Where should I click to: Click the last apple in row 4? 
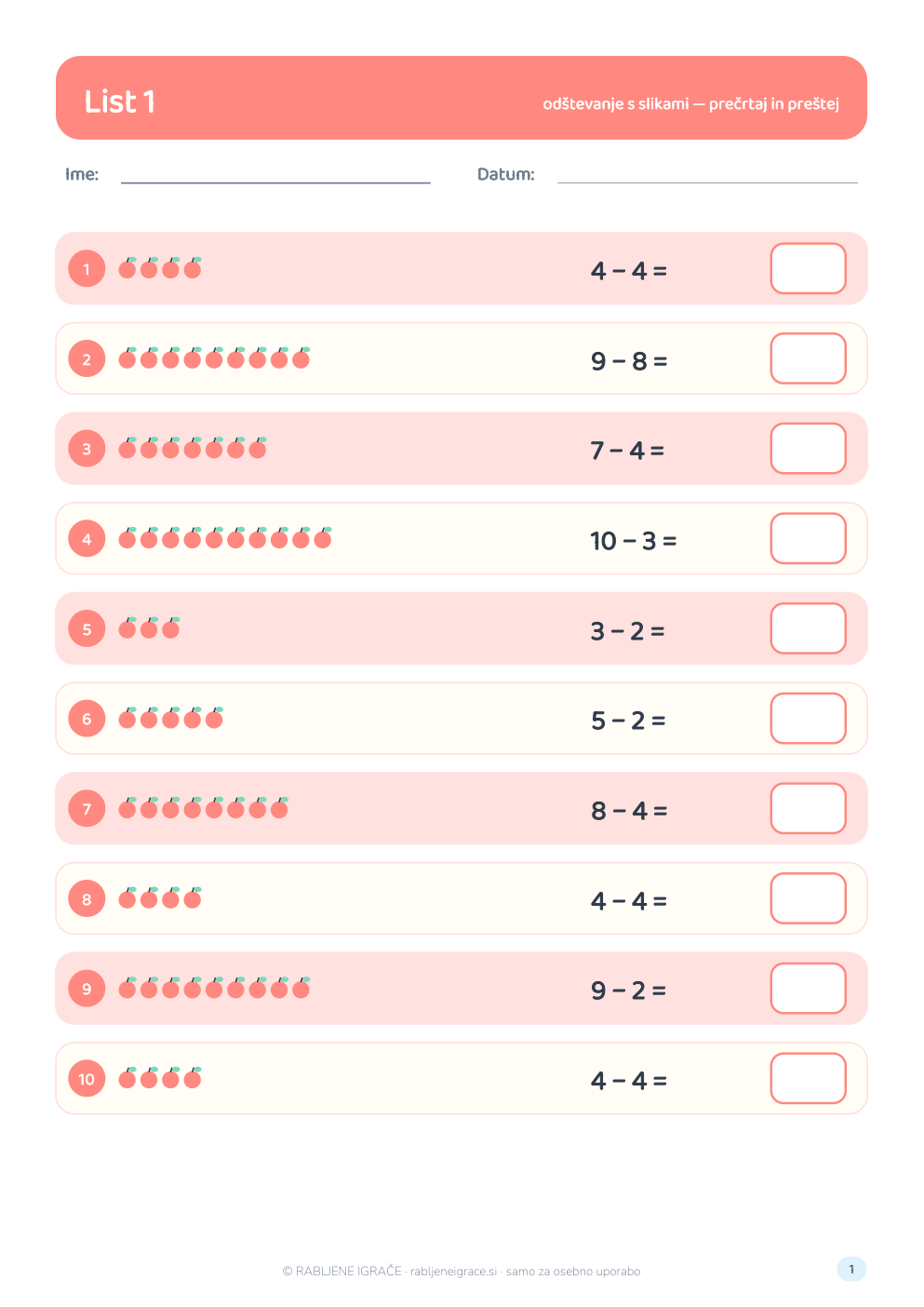pyautogui.click(x=323, y=537)
